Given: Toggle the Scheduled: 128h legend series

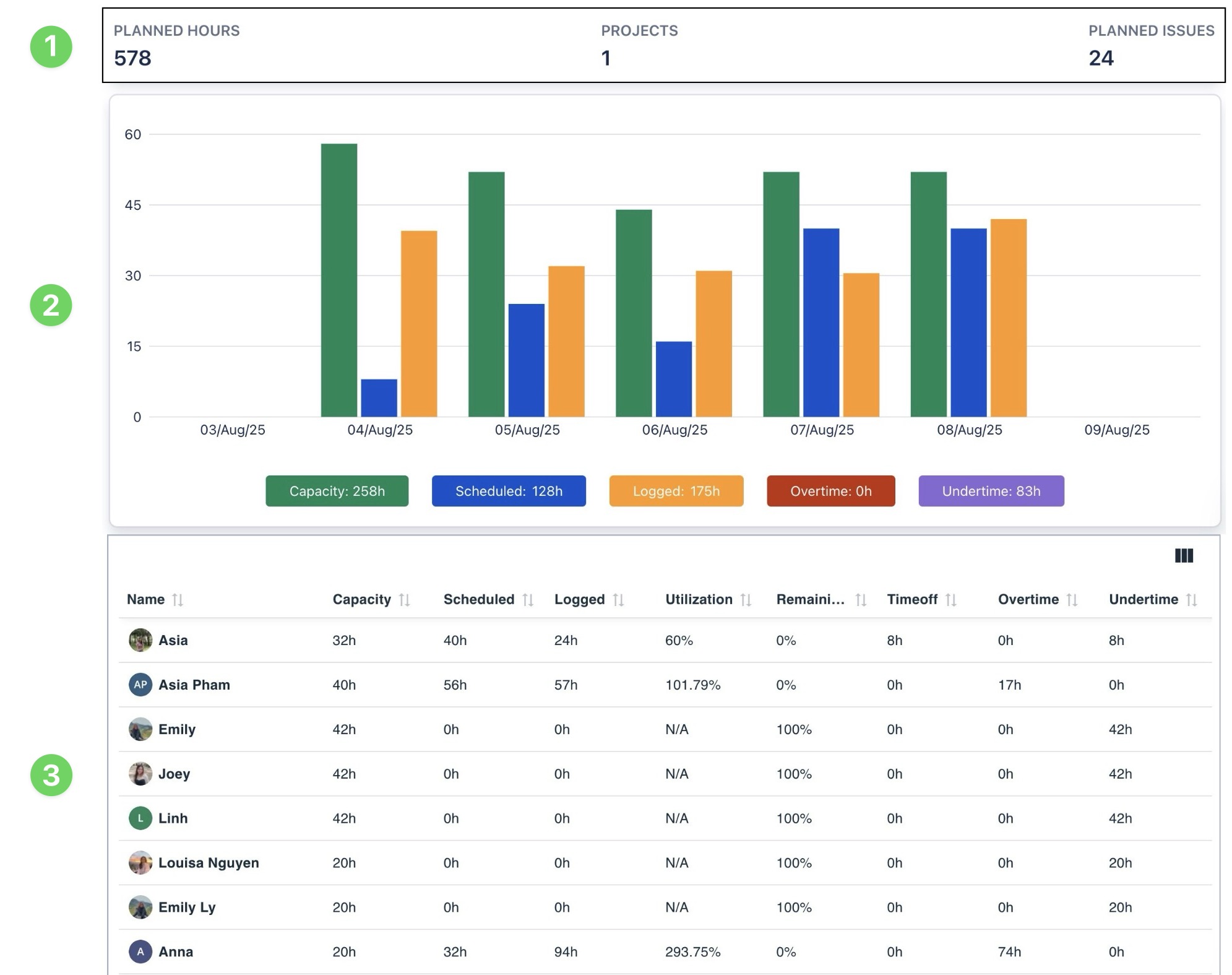Looking at the screenshot, I should [509, 491].
